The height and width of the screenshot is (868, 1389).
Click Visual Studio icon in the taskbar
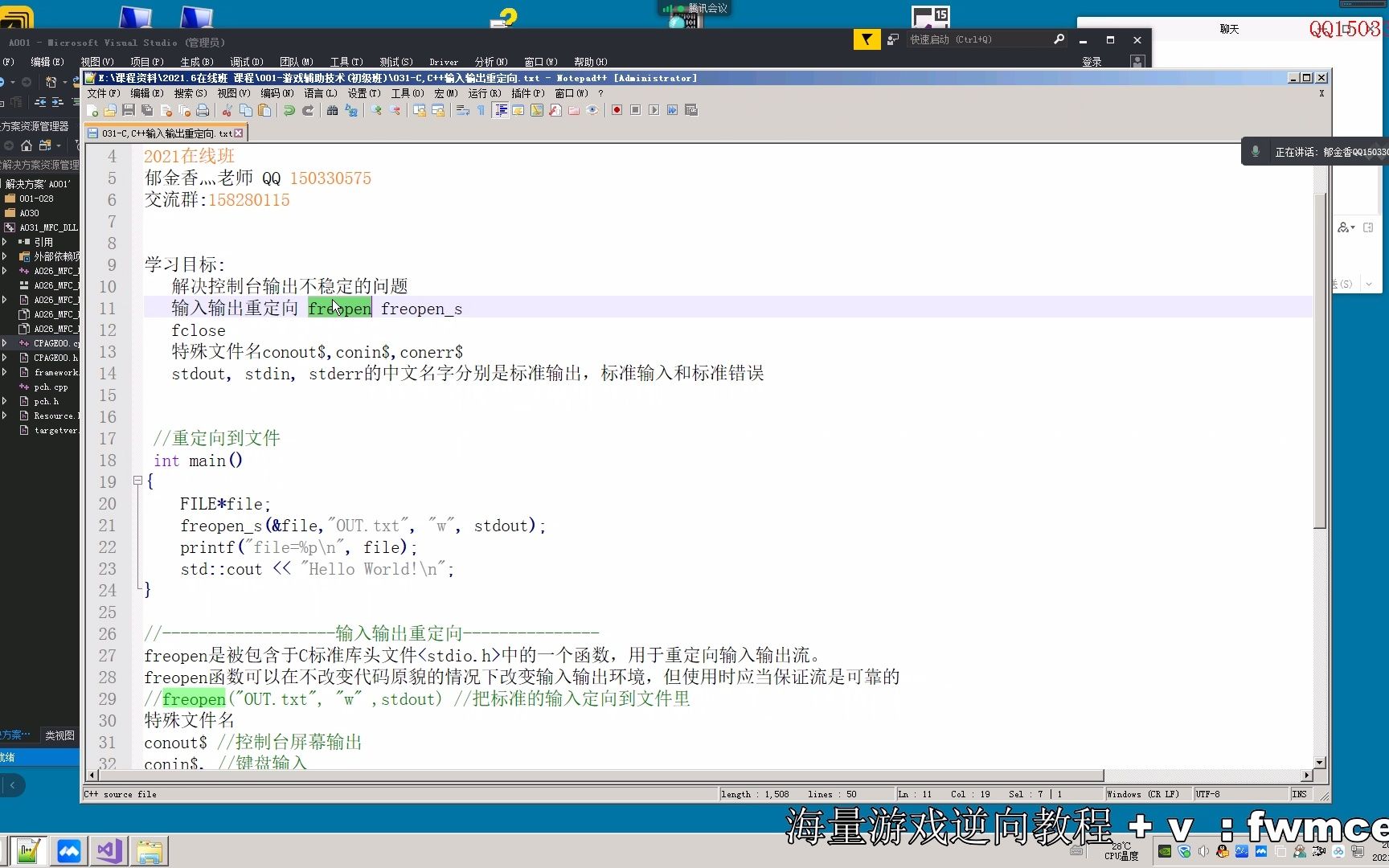coord(109,851)
